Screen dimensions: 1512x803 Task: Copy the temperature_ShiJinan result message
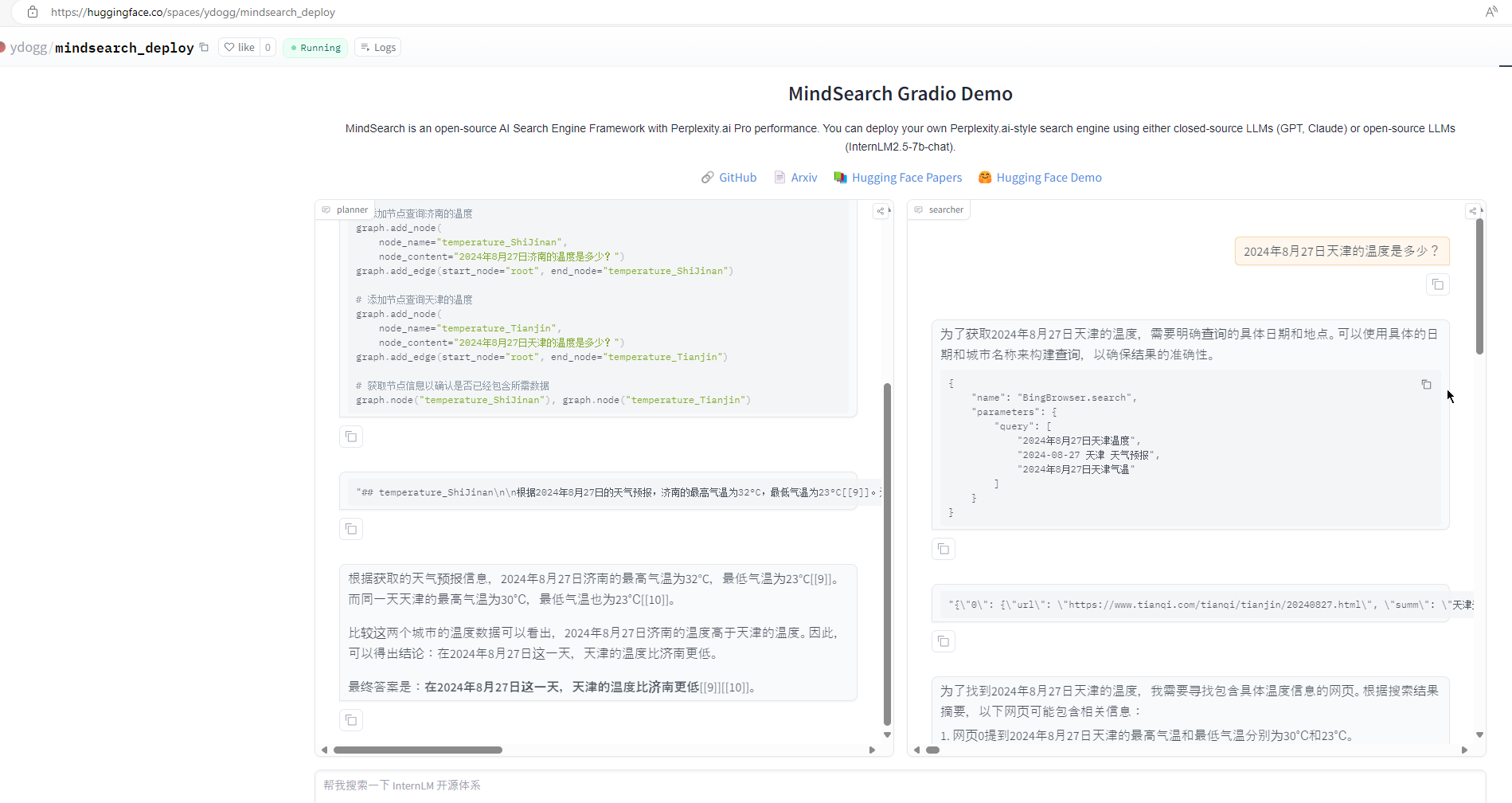(x=351, y=529)
